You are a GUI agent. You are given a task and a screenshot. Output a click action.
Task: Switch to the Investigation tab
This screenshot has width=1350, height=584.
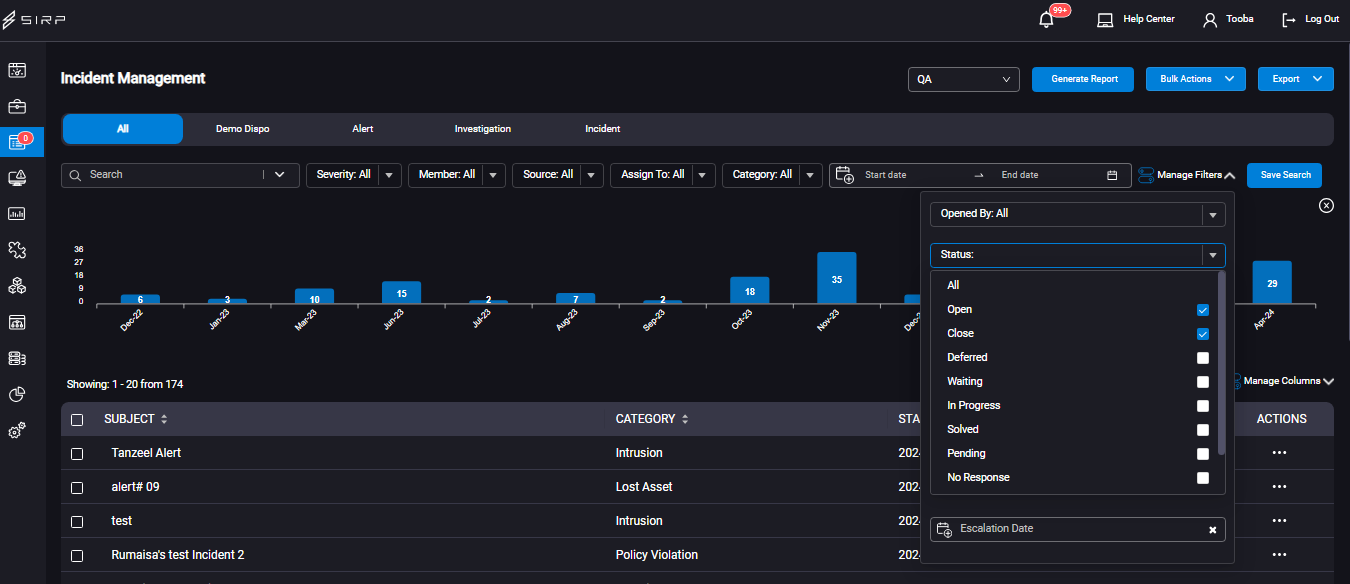pos(483,129)
